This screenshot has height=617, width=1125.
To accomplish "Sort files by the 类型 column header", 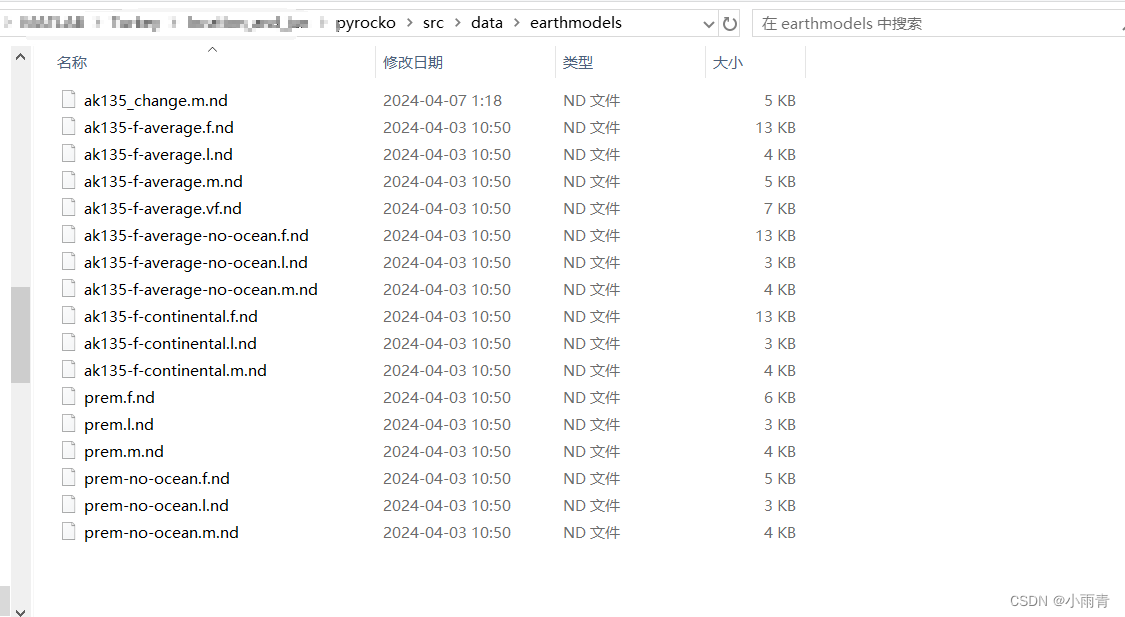I will (578, 62).
